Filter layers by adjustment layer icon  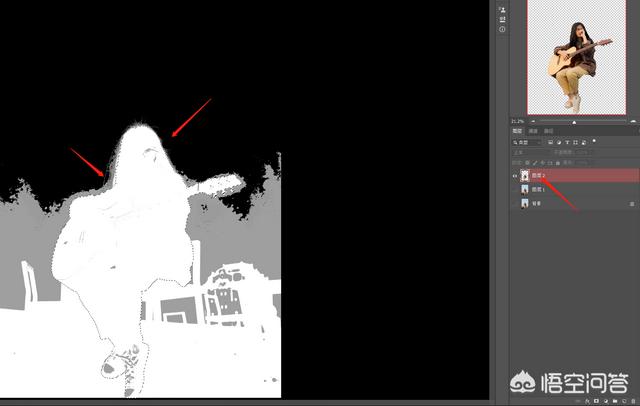point(559,142)
